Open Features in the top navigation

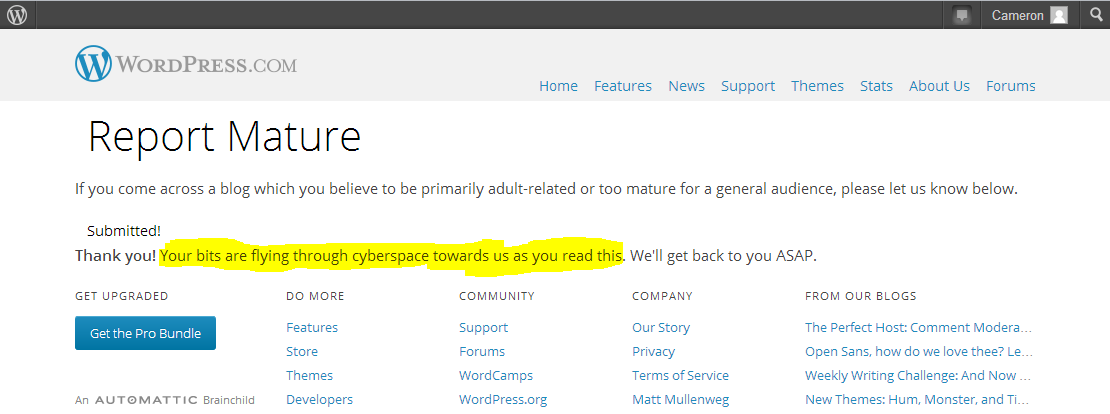coord(622,86)
